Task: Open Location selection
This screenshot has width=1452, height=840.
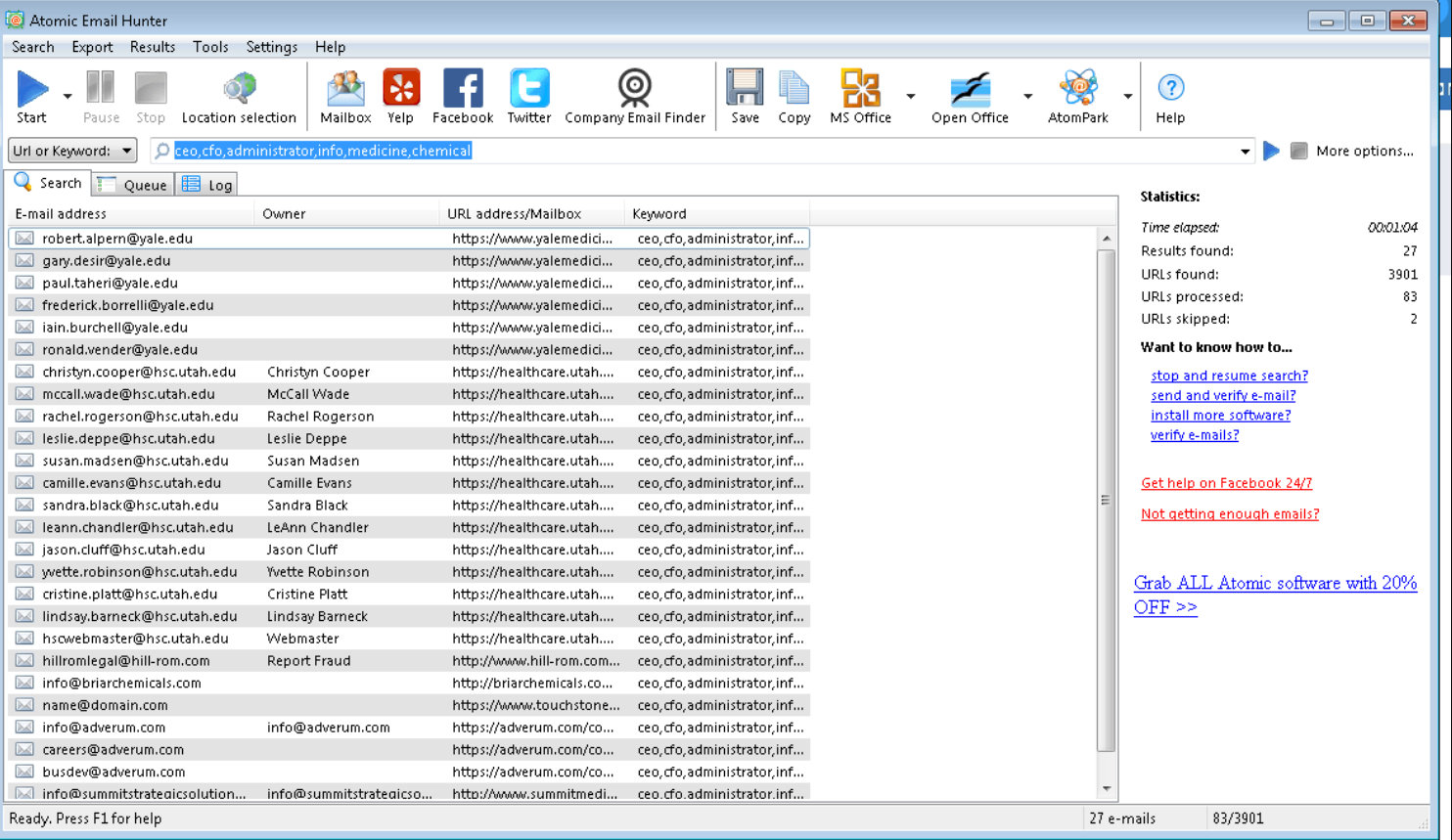Action: point(238,95)
